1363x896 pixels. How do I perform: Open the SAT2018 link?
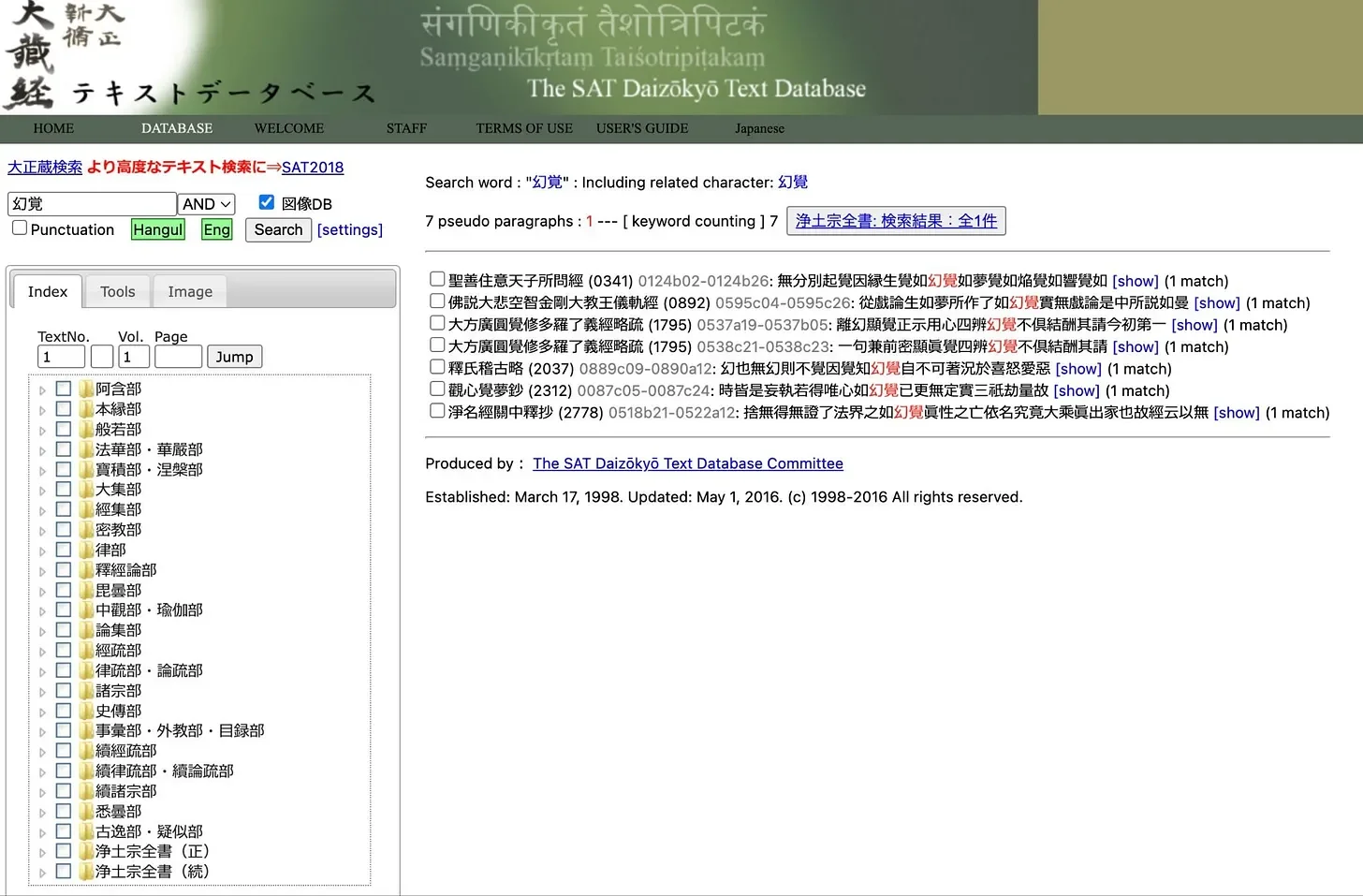pyautogui.click(x=312, y=167)
